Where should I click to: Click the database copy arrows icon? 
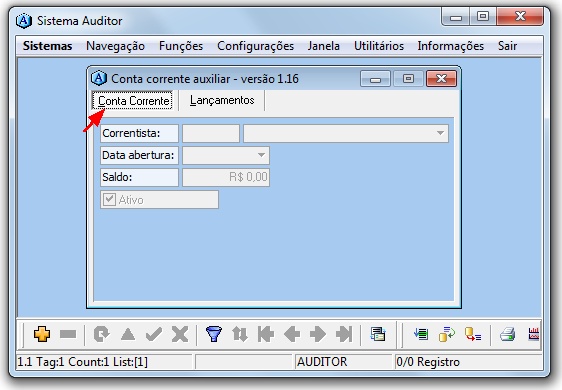pyautogui.click(x=447, y=334)
